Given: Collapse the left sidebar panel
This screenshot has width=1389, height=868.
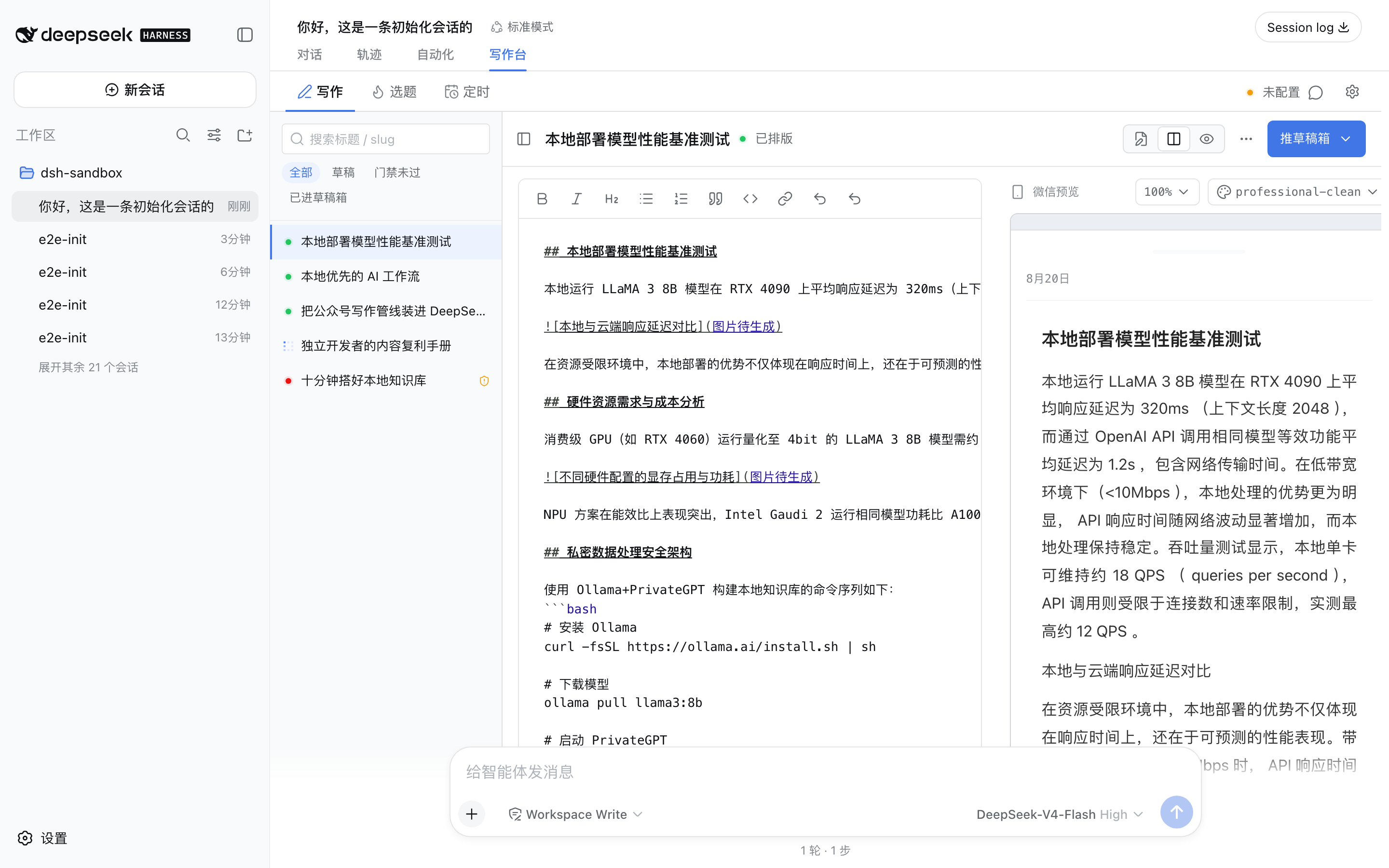Looking at the screenshot, I should tap(245, 35).
